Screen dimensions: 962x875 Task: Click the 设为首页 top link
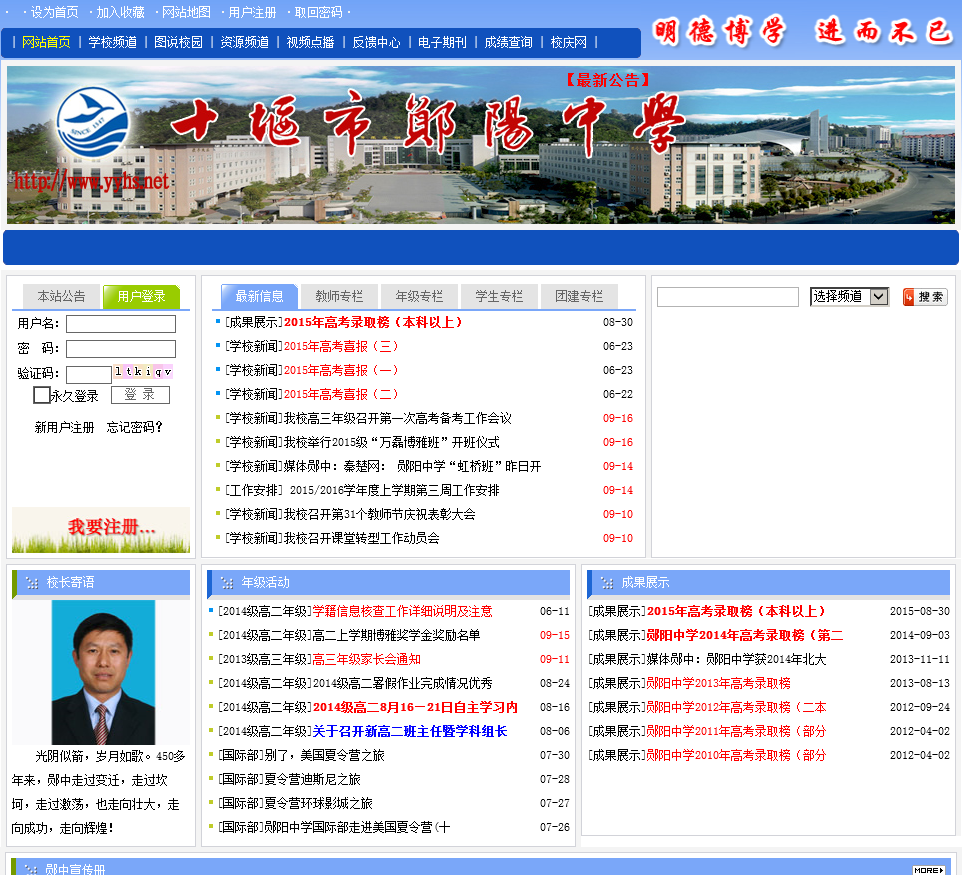[55, 12]
